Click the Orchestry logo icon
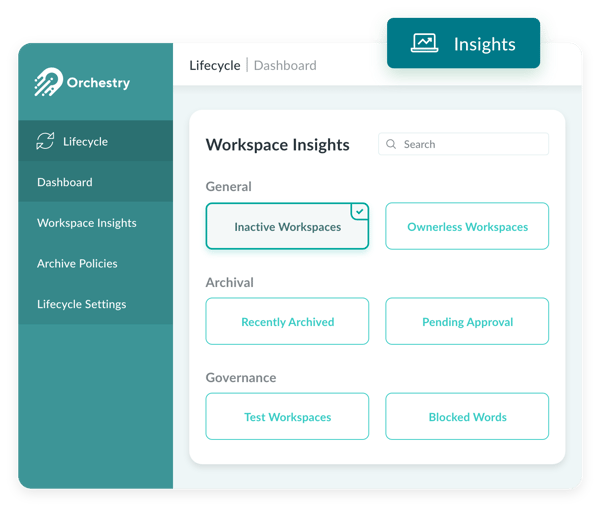 pyautogui.click(x=48, y=82)
